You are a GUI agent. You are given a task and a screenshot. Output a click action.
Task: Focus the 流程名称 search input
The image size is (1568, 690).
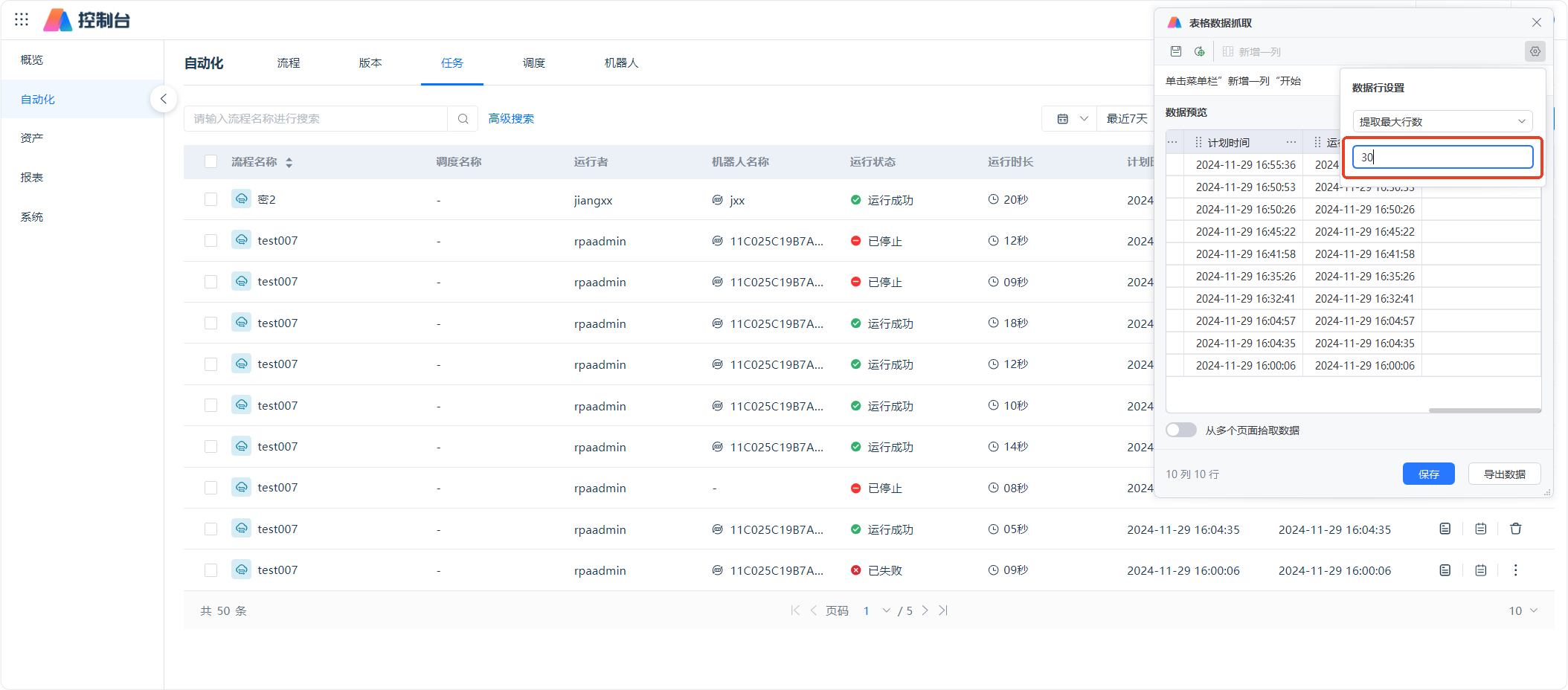[316, 119]
